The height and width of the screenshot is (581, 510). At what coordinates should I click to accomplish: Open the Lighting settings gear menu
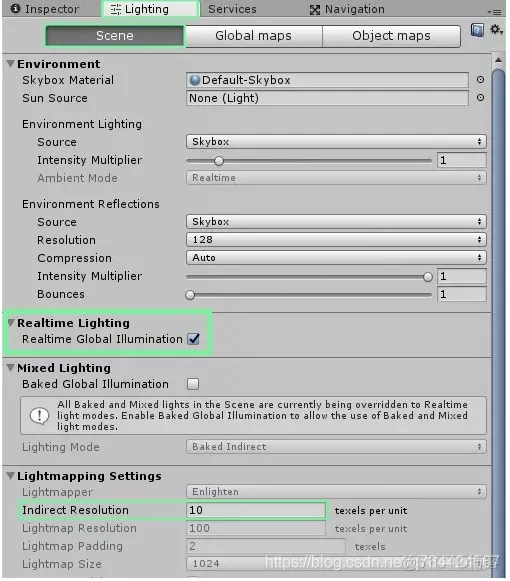(496, 30)
